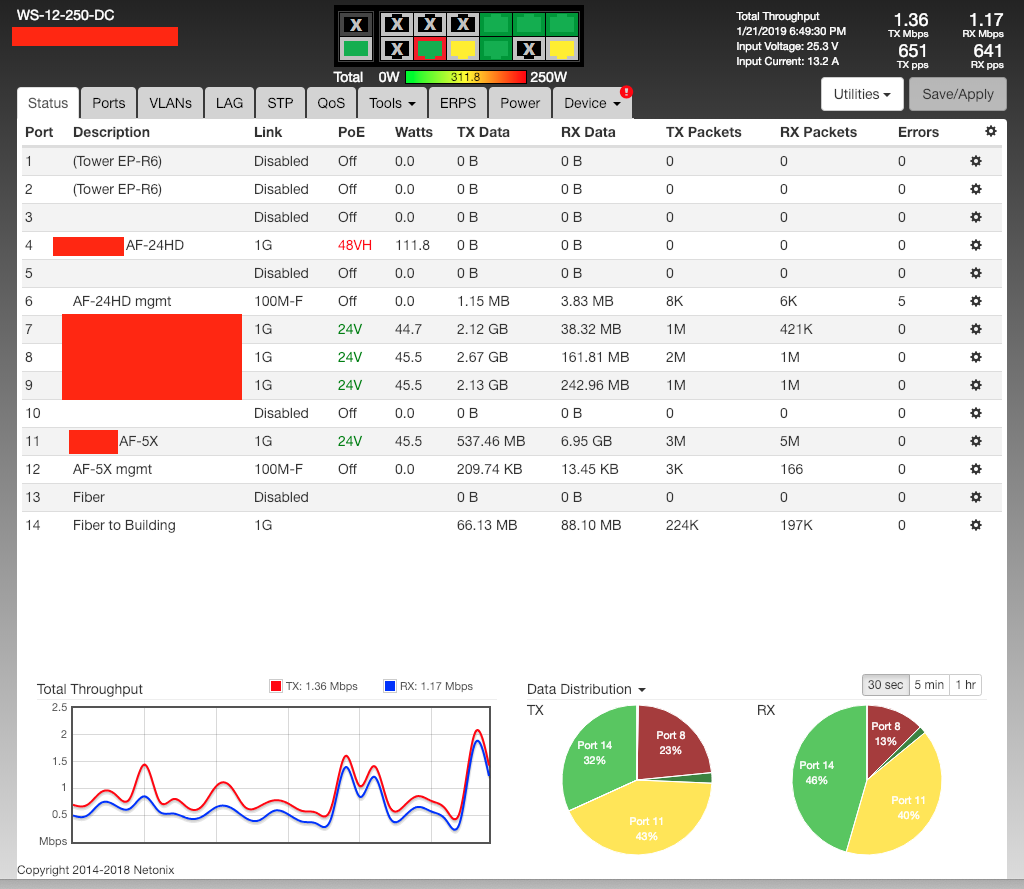Open gear settings for Fiber to Building row
Viewport: 1024px width, 889px height.
coord(976,525)
